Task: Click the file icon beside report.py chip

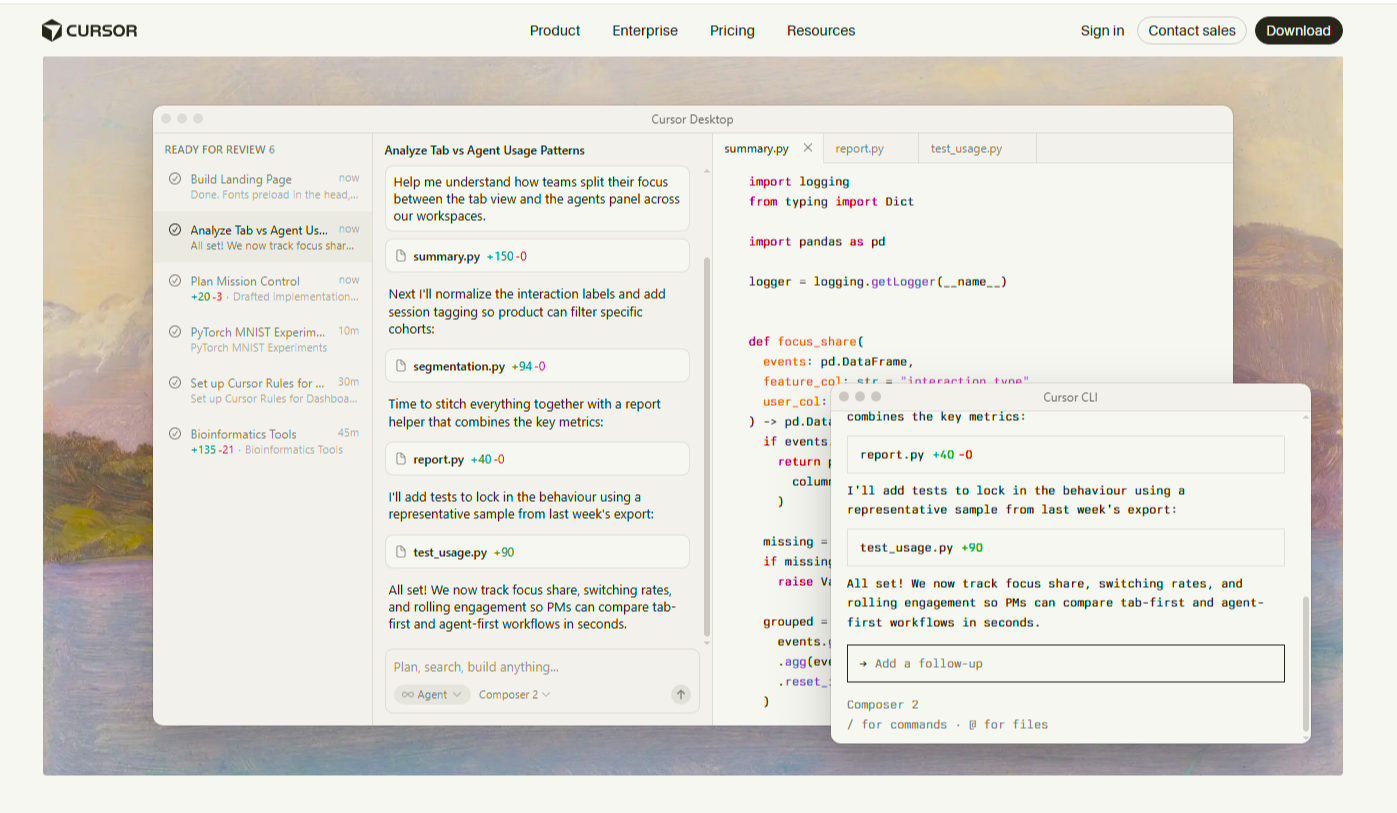Action: click(x=401, y=460)
